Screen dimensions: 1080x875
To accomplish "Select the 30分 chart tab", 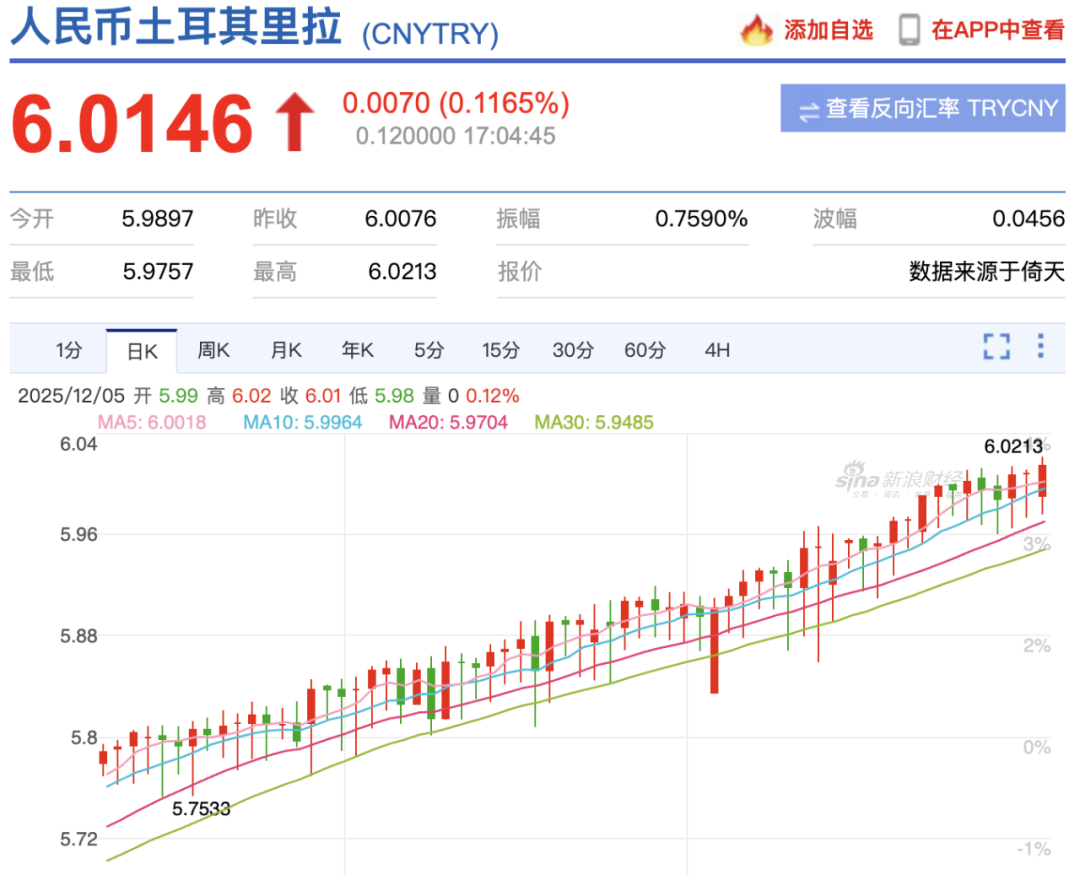I will click(573, 351).
